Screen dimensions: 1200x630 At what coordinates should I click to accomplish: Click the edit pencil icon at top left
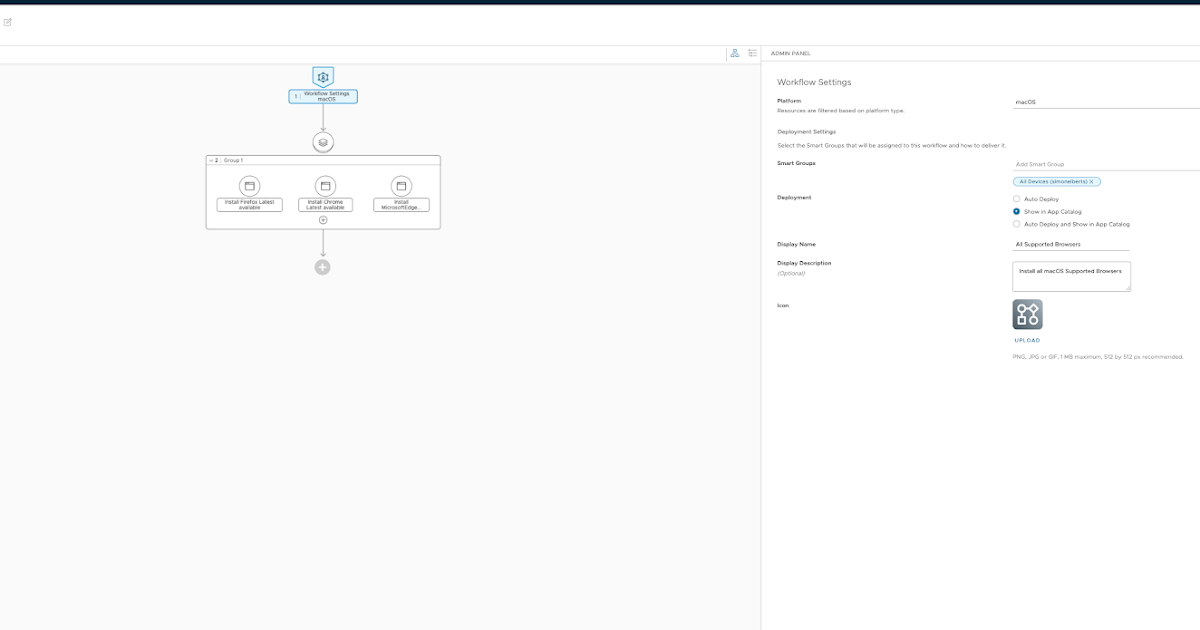8,22
